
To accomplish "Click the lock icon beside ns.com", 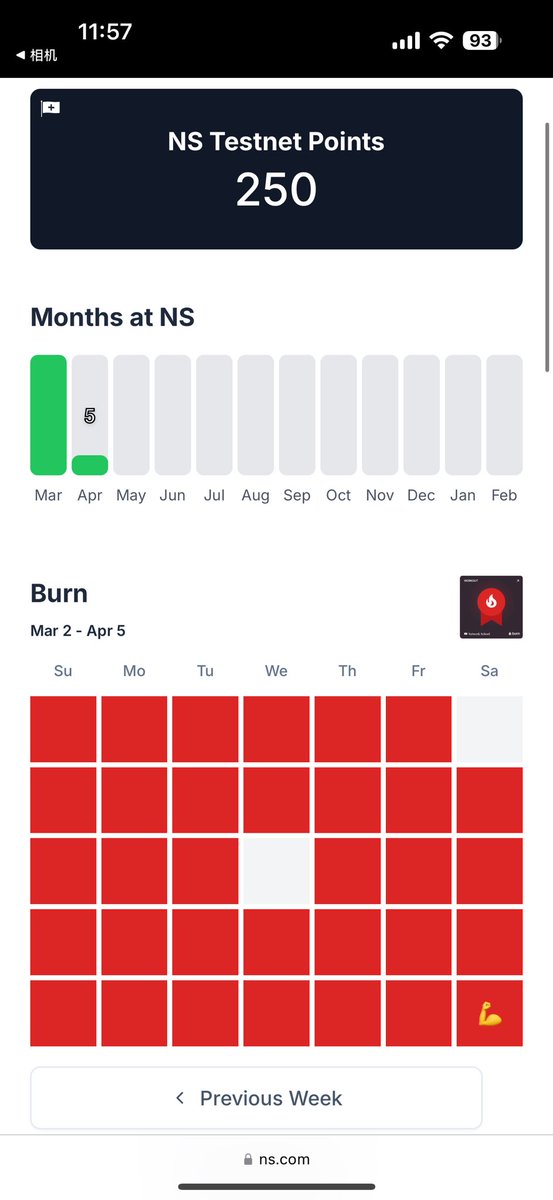I will tap(248, 1160).
